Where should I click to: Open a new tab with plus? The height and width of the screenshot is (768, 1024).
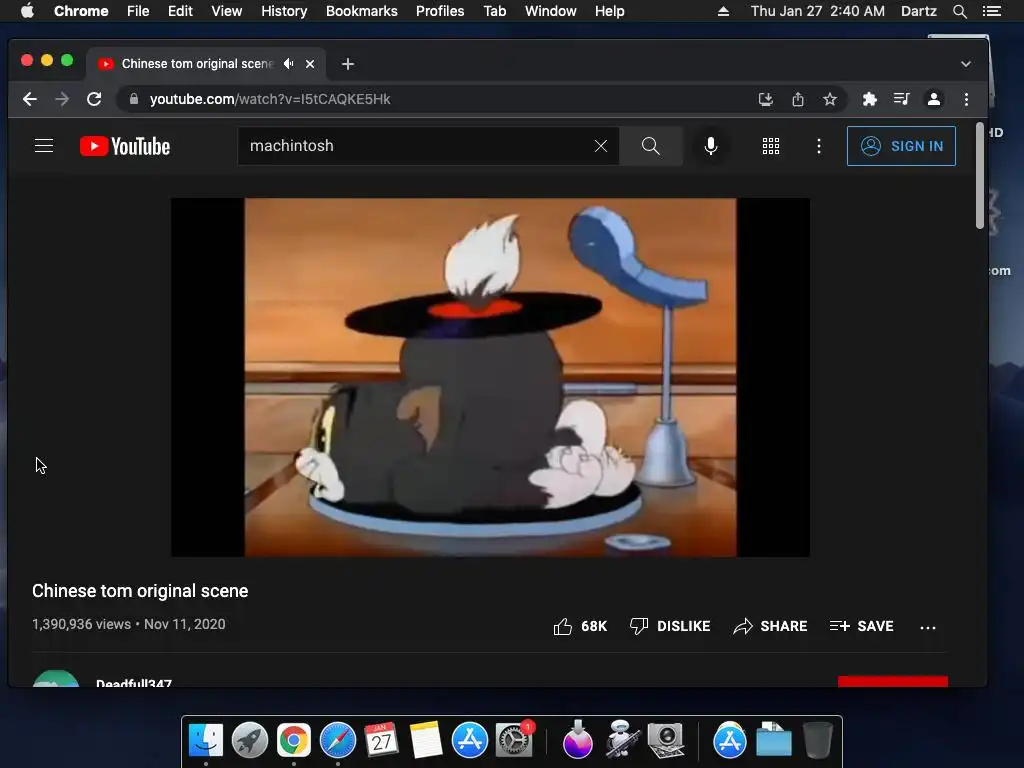click(348, 64)
